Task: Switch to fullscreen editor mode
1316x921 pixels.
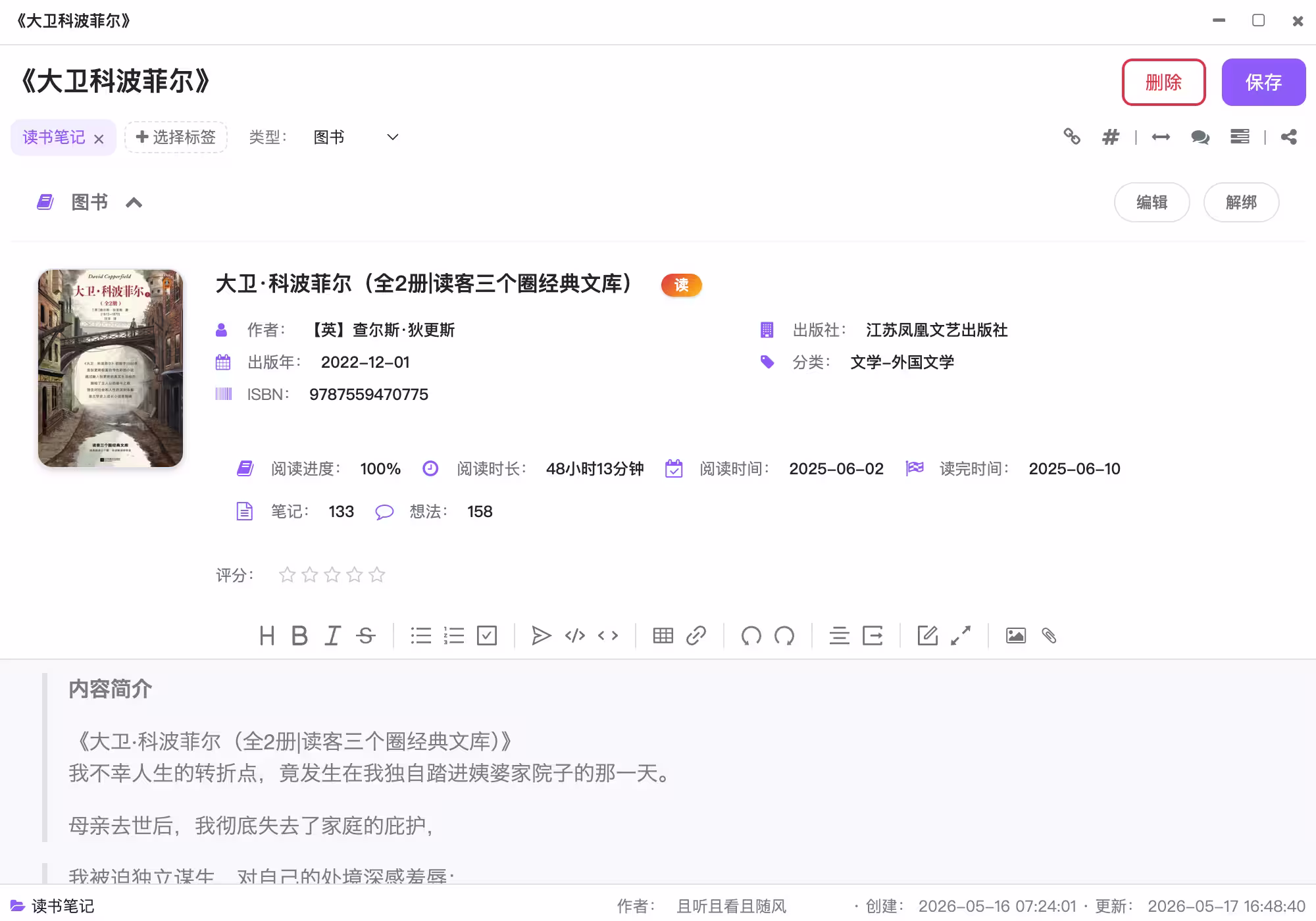Action: pos(961,635)
